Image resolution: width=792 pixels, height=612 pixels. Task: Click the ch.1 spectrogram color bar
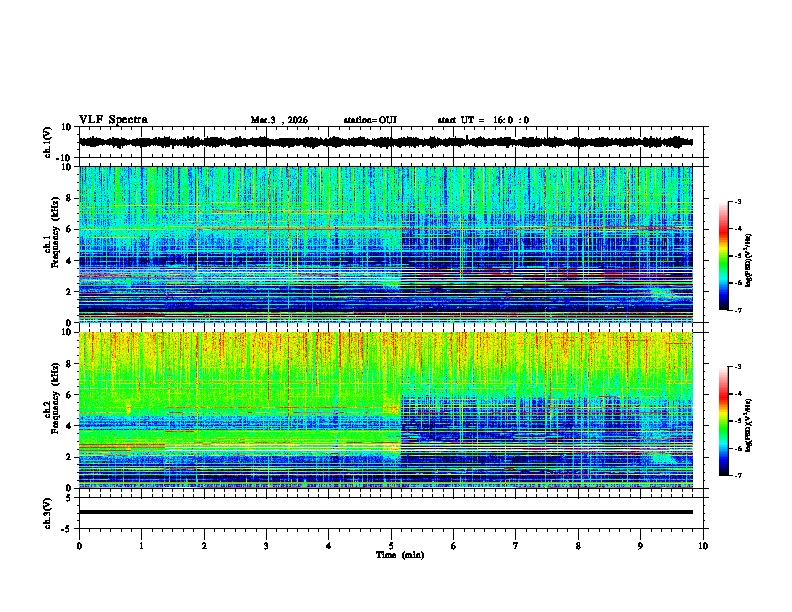(723, 256)
